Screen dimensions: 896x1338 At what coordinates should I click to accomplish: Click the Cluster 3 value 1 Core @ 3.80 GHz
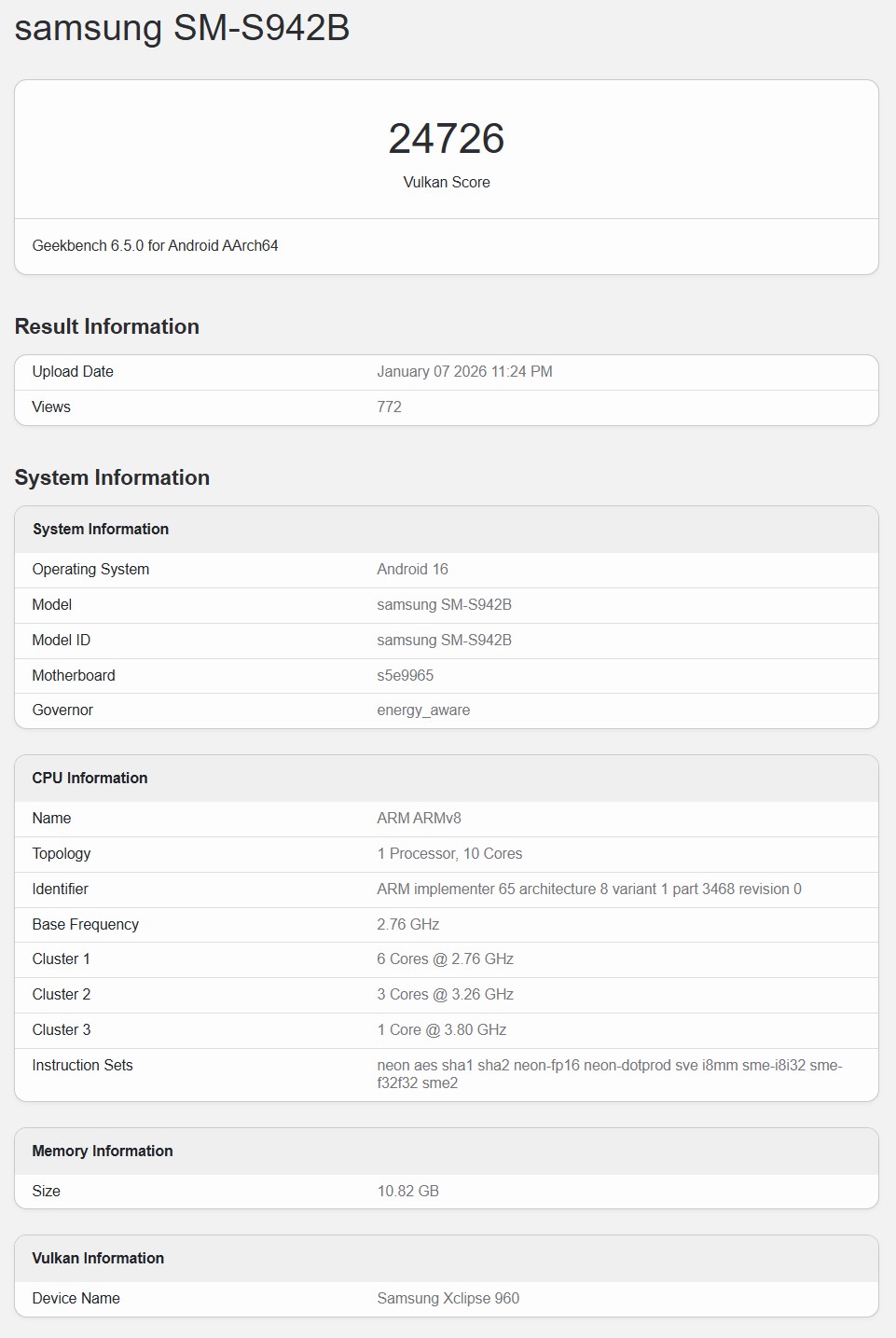tap(441, 1030)
